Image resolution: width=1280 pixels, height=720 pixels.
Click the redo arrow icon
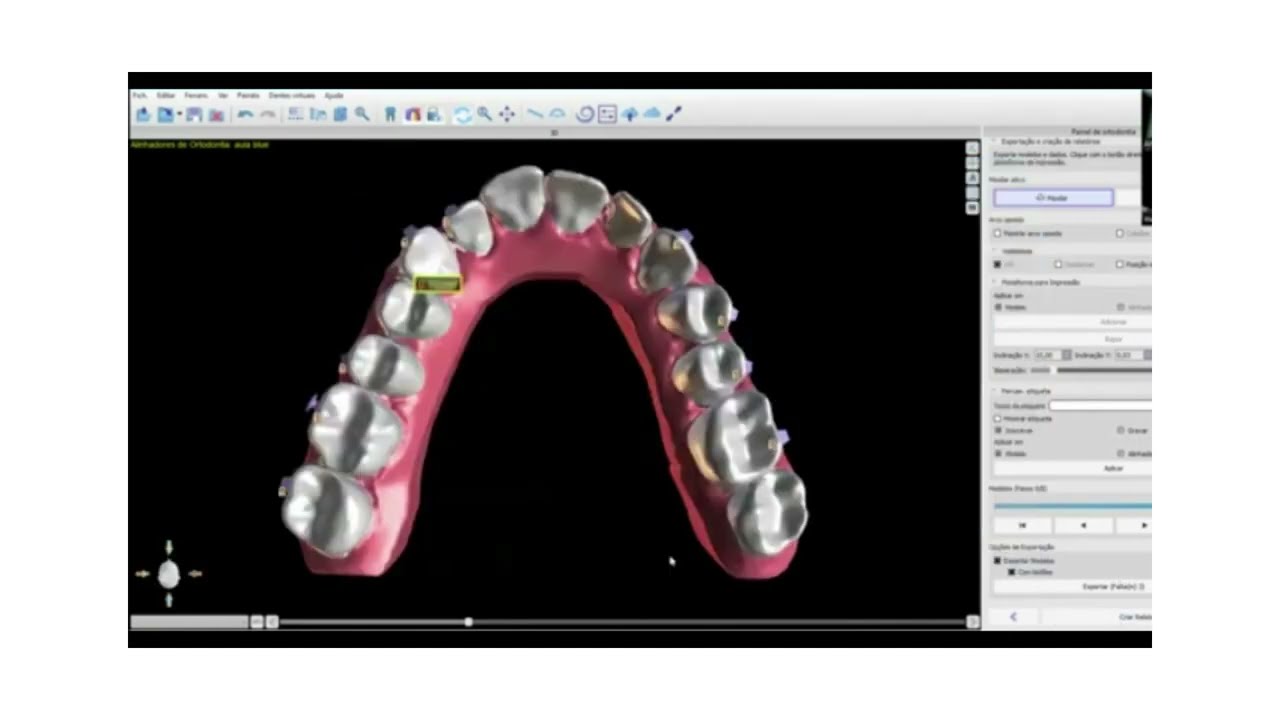[268, 115]
